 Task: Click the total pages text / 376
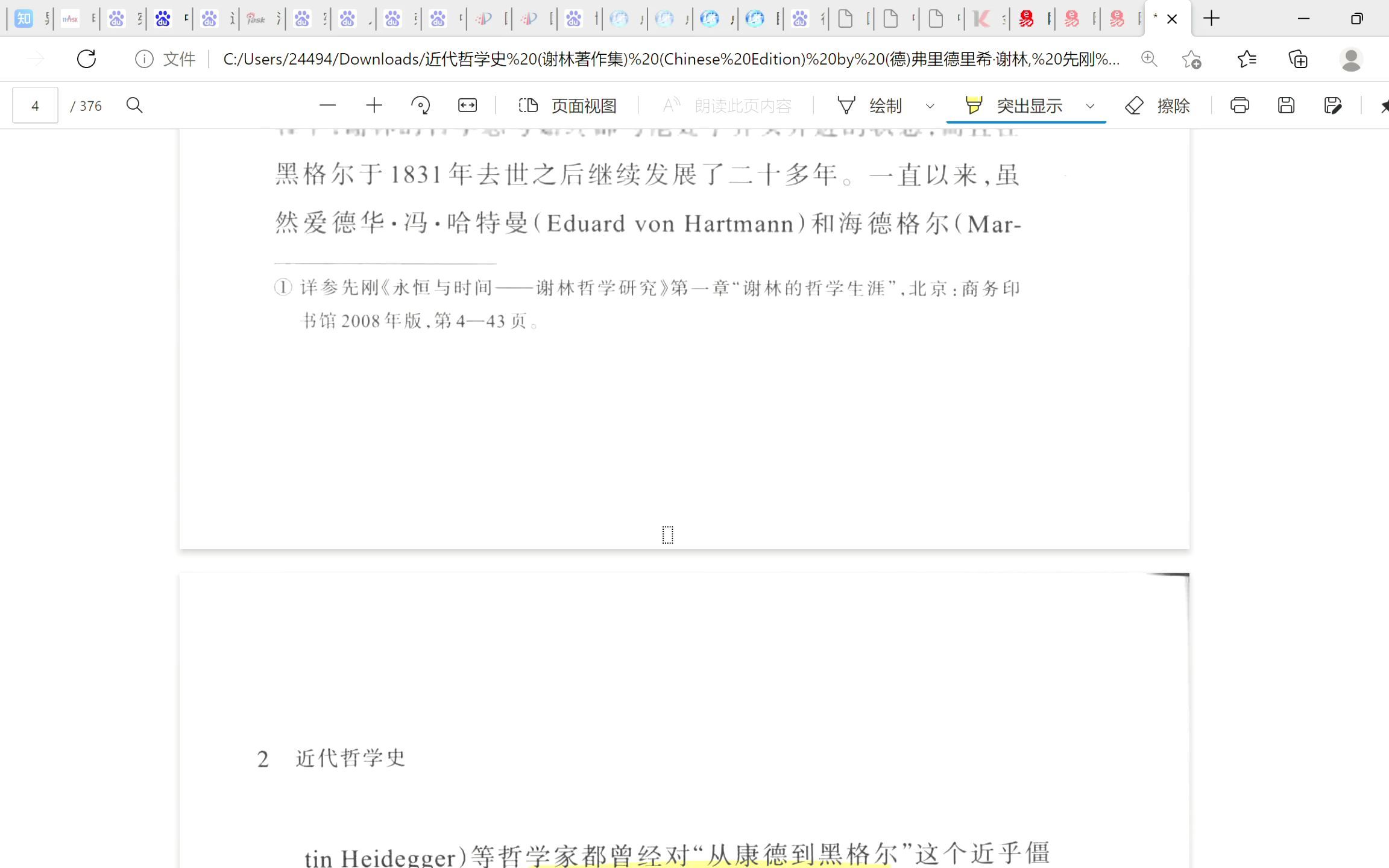86,106
